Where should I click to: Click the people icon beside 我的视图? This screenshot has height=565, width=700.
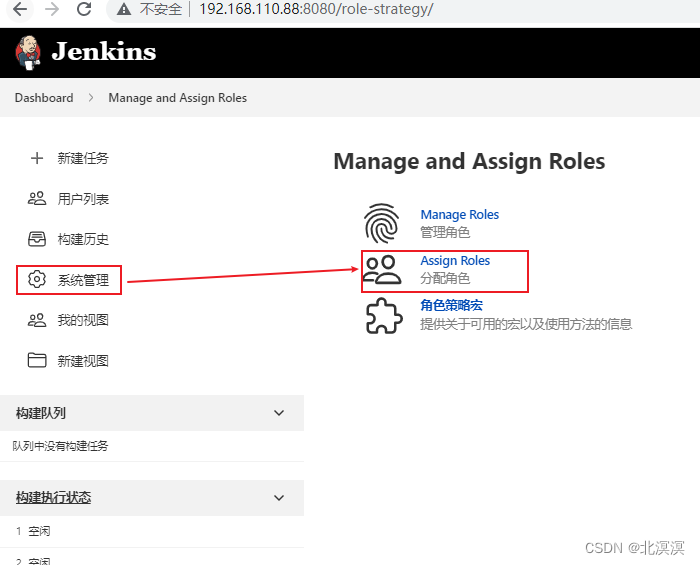(37, 320)
